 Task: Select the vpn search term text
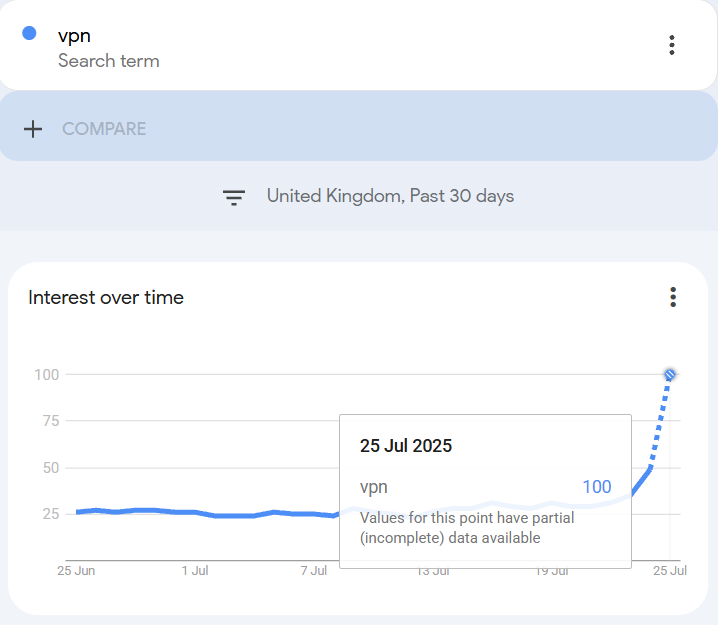click(x=74, y=36)
